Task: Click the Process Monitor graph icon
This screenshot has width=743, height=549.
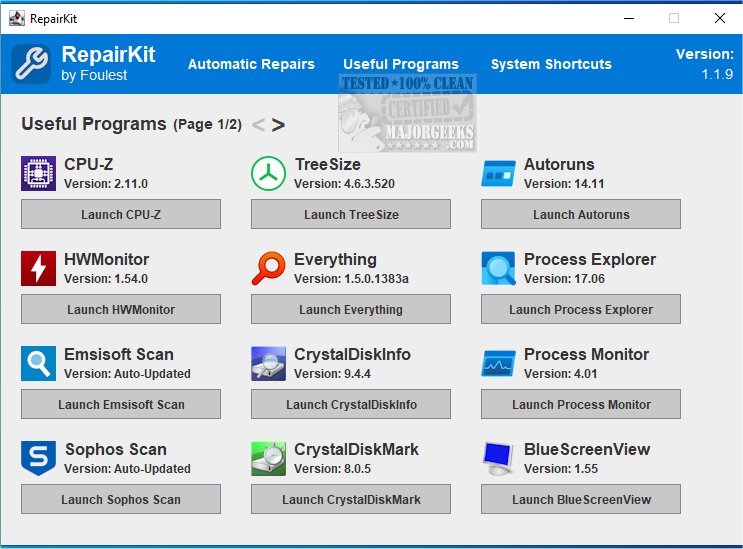Action: pos(498,363)
